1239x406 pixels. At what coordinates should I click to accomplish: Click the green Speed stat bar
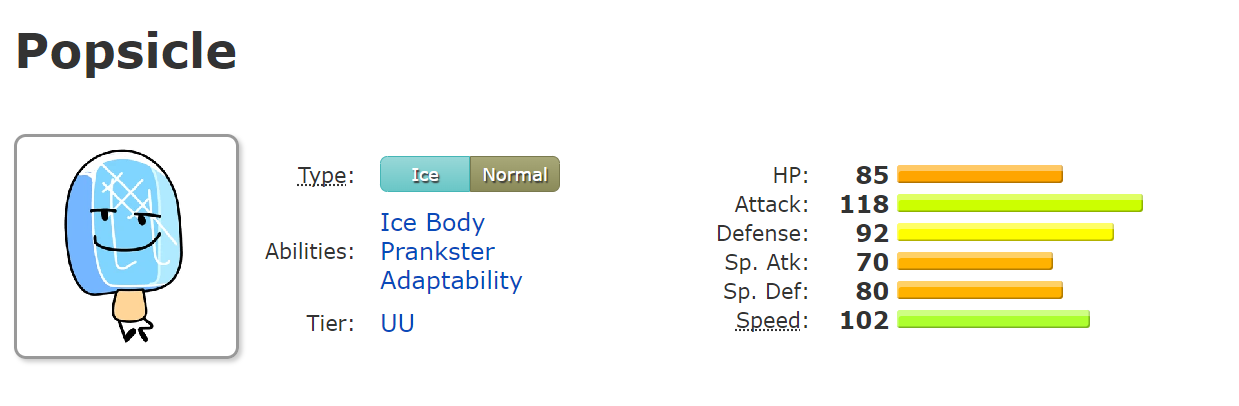click(993, 320)
